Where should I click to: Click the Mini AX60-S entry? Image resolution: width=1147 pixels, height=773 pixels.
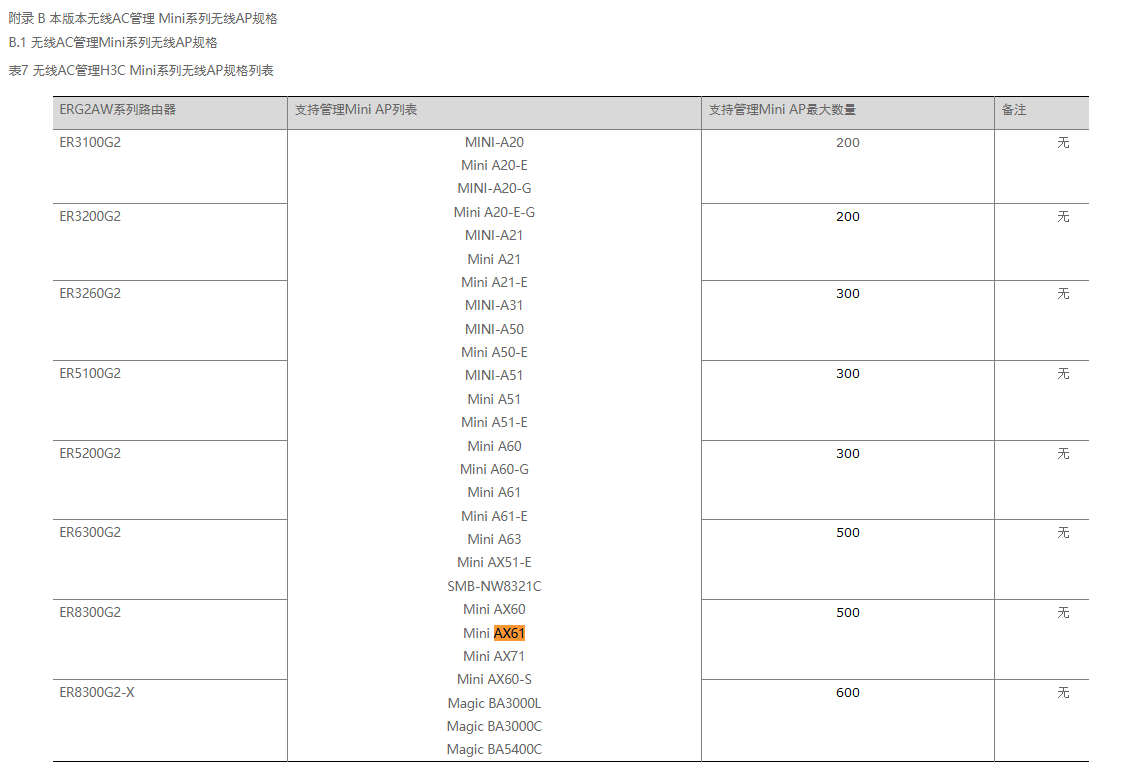(494, 679)
